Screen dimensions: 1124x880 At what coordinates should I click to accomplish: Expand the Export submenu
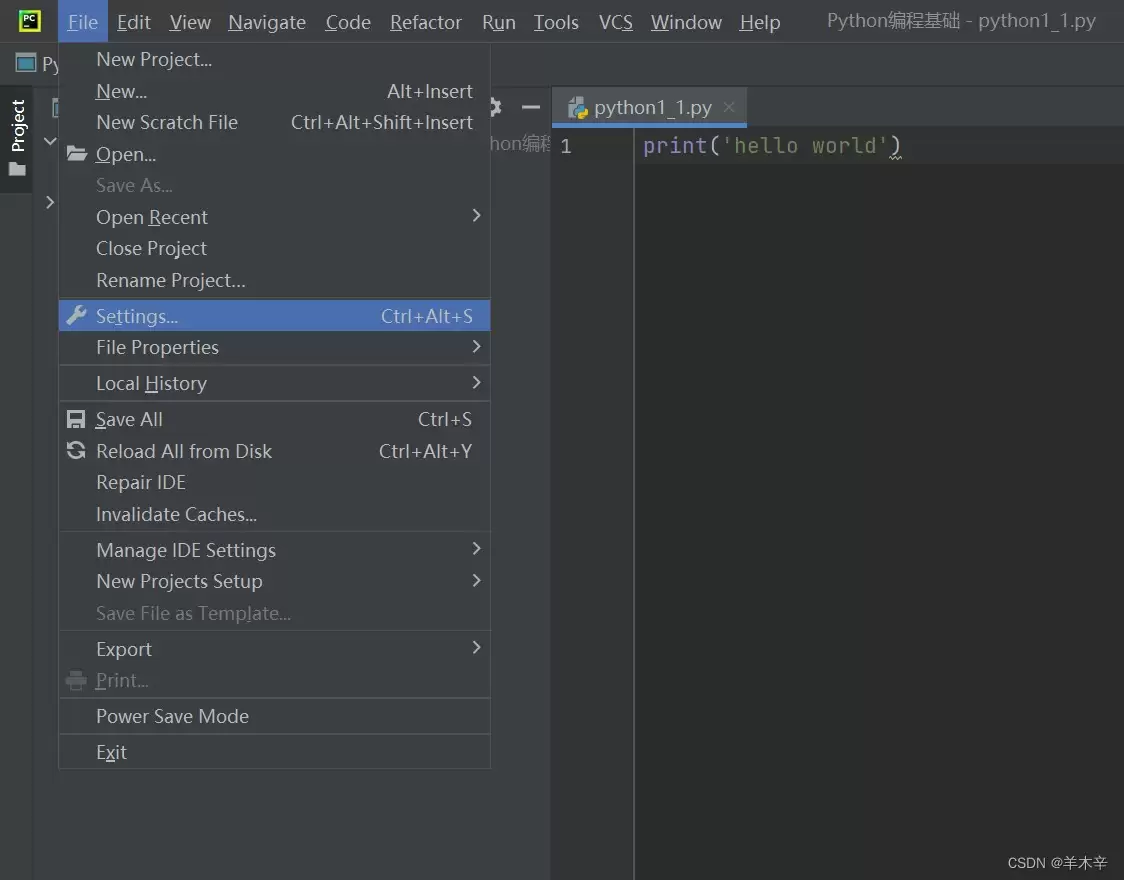tap(275, 649)
